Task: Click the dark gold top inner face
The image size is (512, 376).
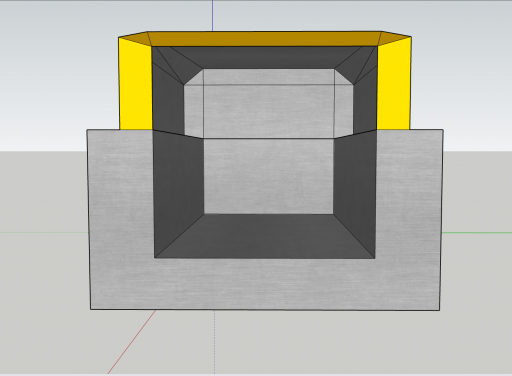Action: tap(264, 39)
